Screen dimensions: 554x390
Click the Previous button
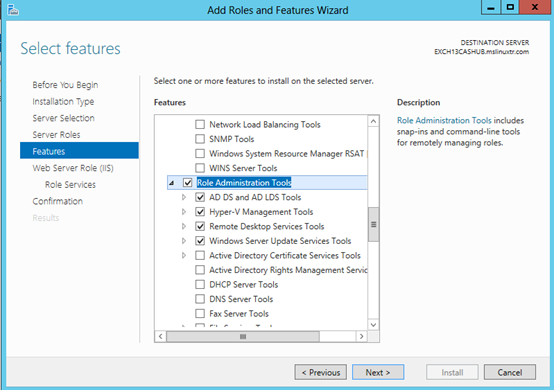(x=320, y=372)
